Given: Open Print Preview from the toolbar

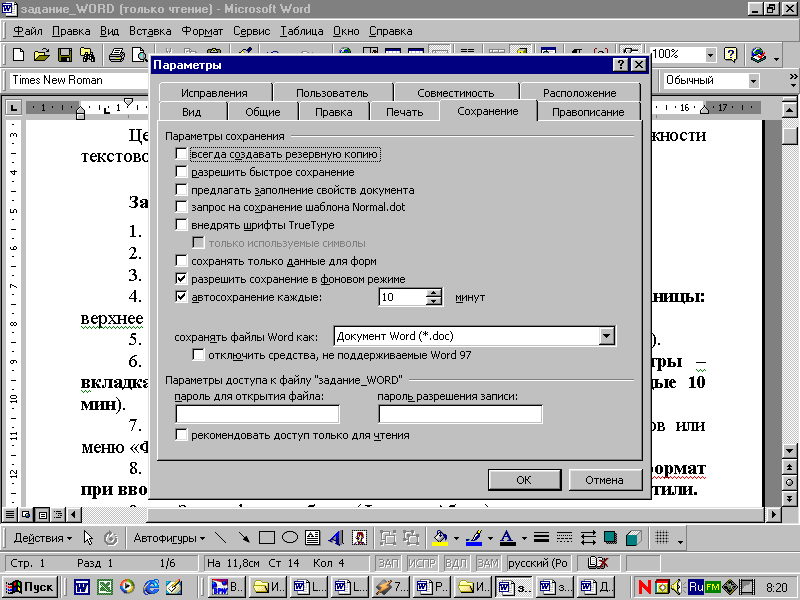Looking at the screenshot, I should pyautogui.click(x=139, y=55).
